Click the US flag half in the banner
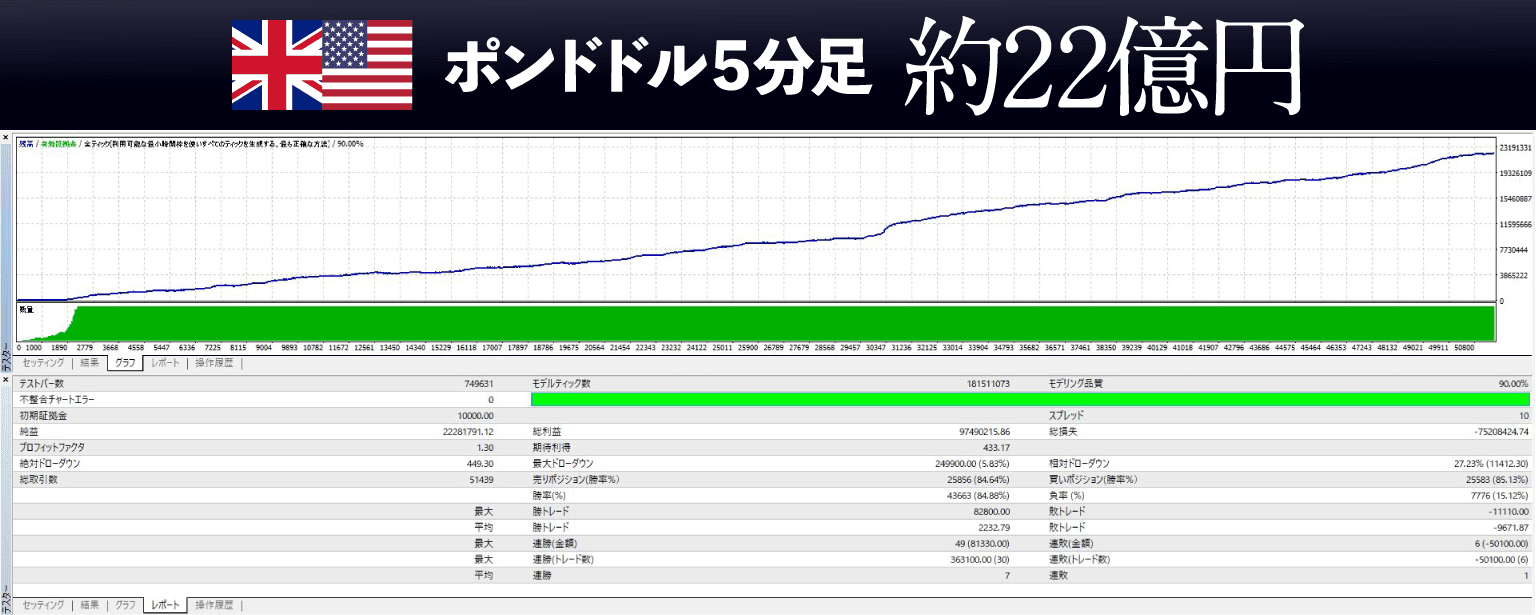 [x=367, y=64]
